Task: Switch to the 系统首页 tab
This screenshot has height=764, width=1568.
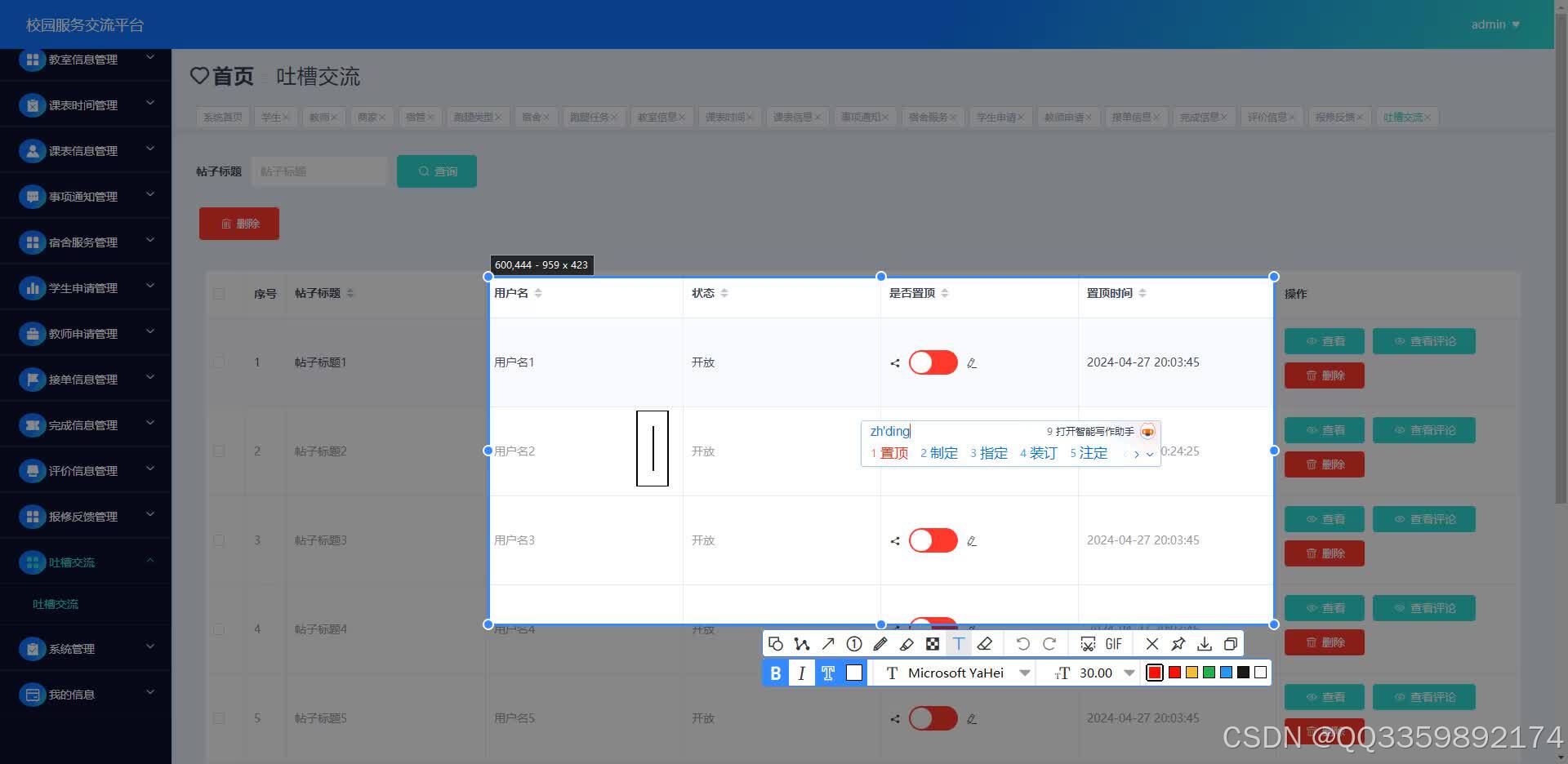Action: [223, 118]
